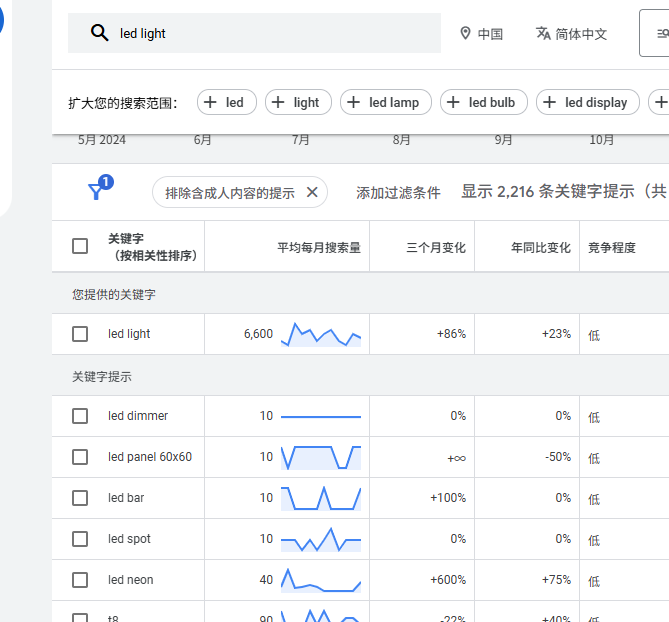Screen dimensions: 669x622
Task: Click the search magnifier icon
Action: [x=99, y=33]
